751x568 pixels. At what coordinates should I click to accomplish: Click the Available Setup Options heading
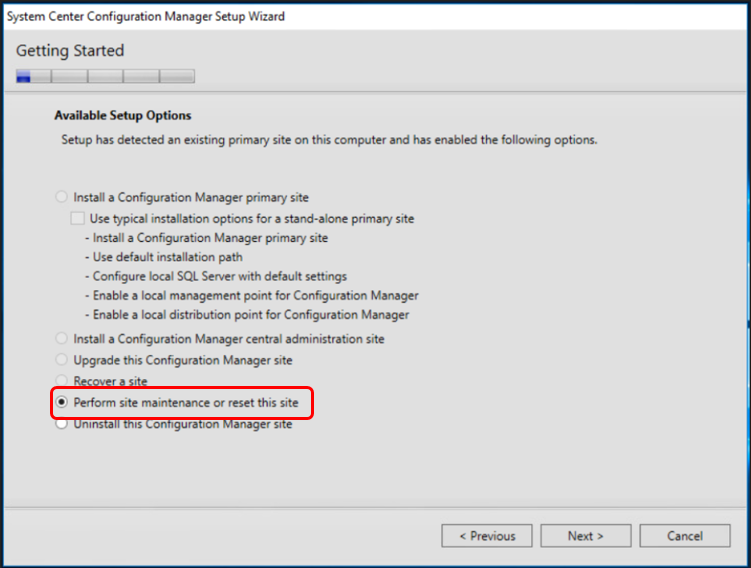[123, 115]
